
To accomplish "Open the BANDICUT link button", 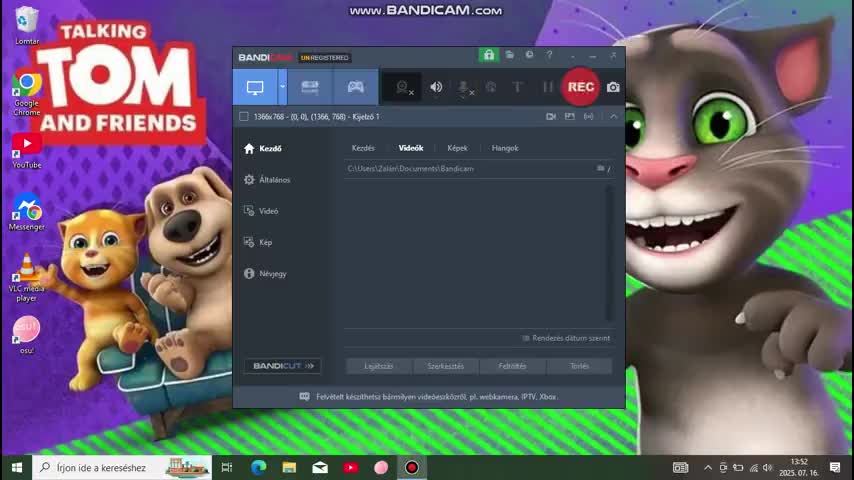I will pos(283,366).
